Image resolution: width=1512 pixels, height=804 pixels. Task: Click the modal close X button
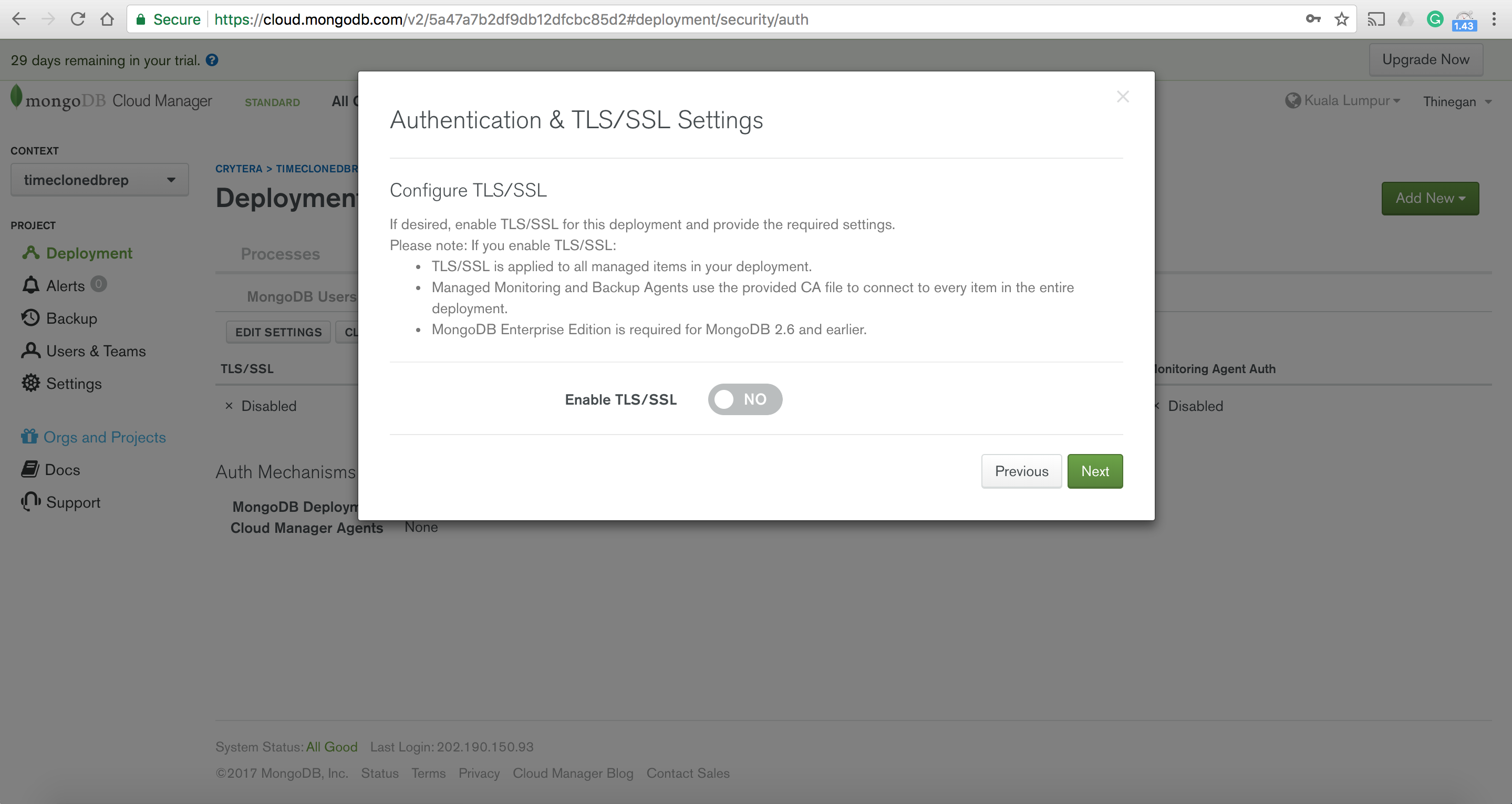[1123, 97]
